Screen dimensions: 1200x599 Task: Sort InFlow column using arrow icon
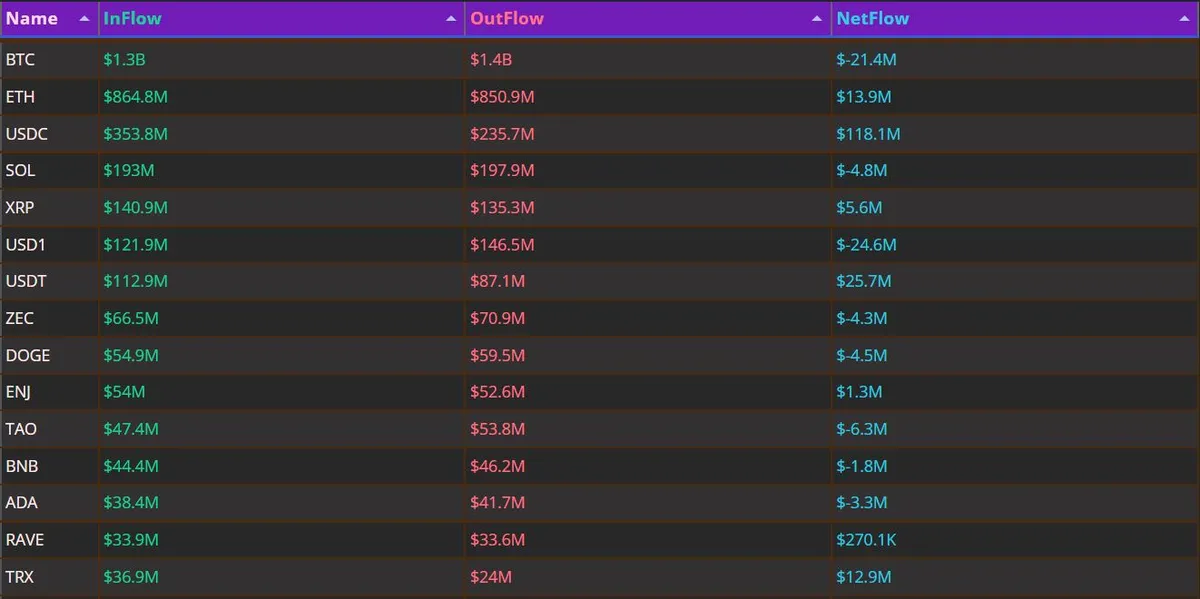click(451, 19)
